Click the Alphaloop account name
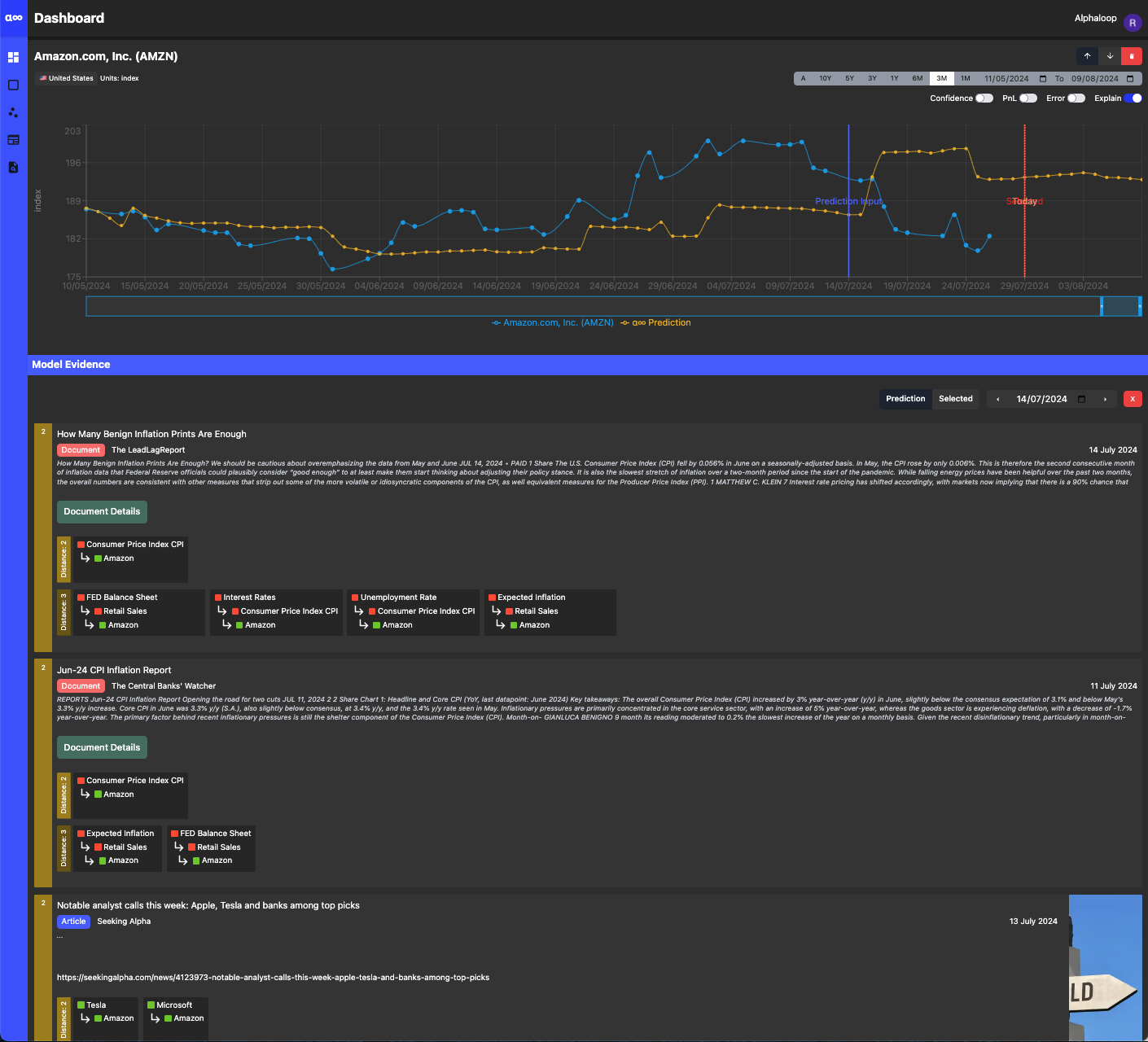Viewport: 1148px width, 1042px height. coord(1095,18)
